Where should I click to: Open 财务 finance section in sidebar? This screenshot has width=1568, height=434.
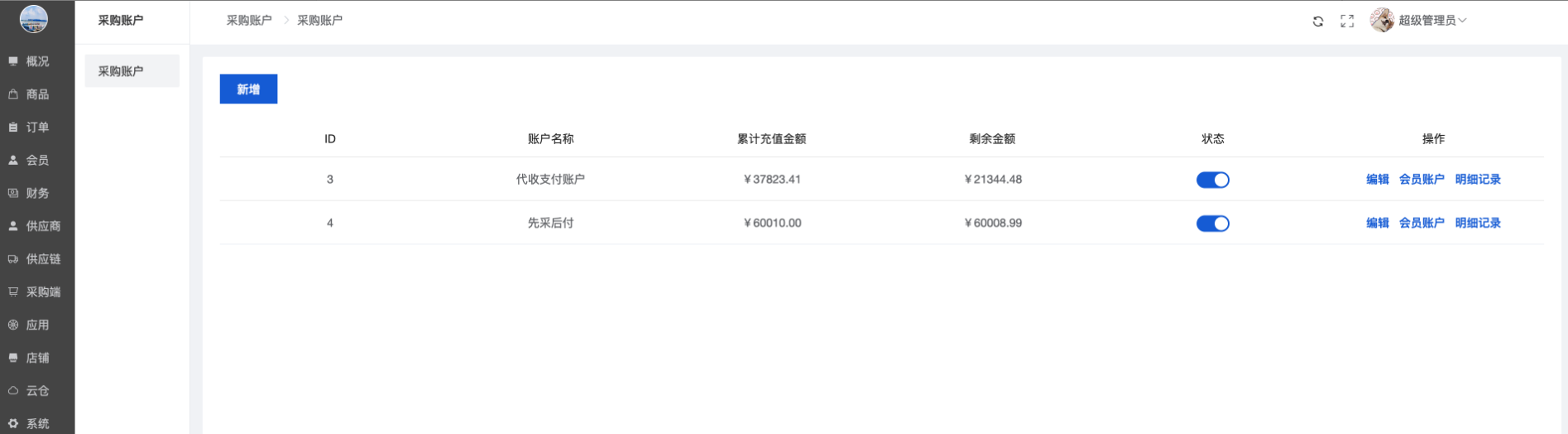pyautogui.click(x=36, y=193)
